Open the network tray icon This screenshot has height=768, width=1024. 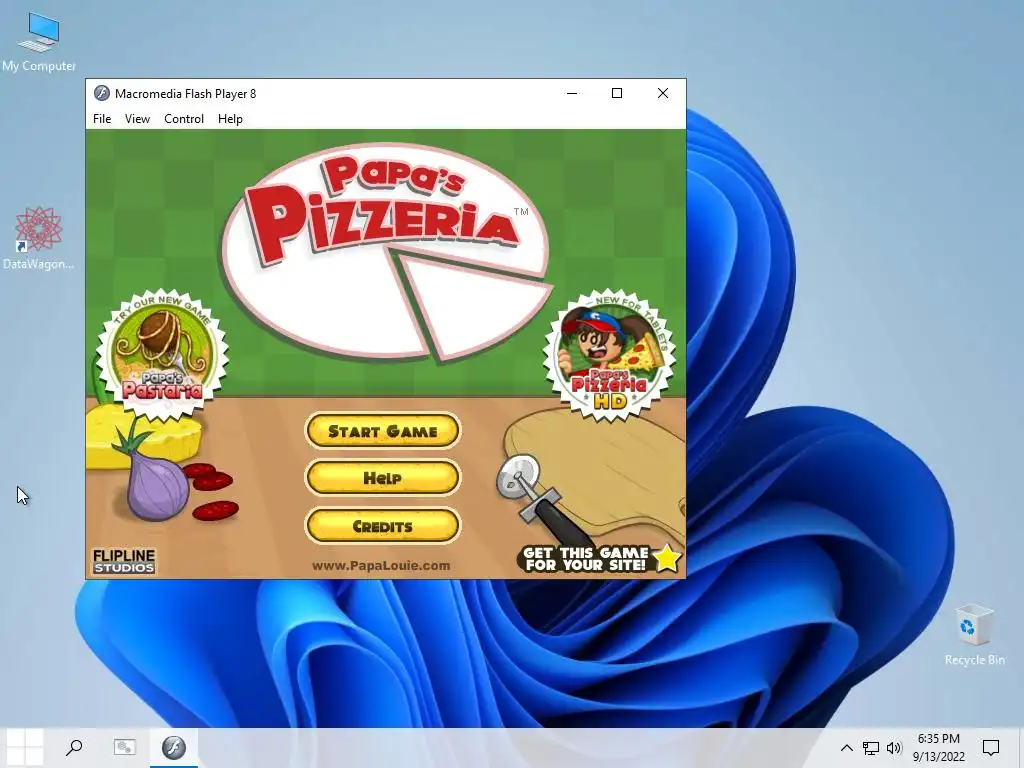tap(871, 748)
